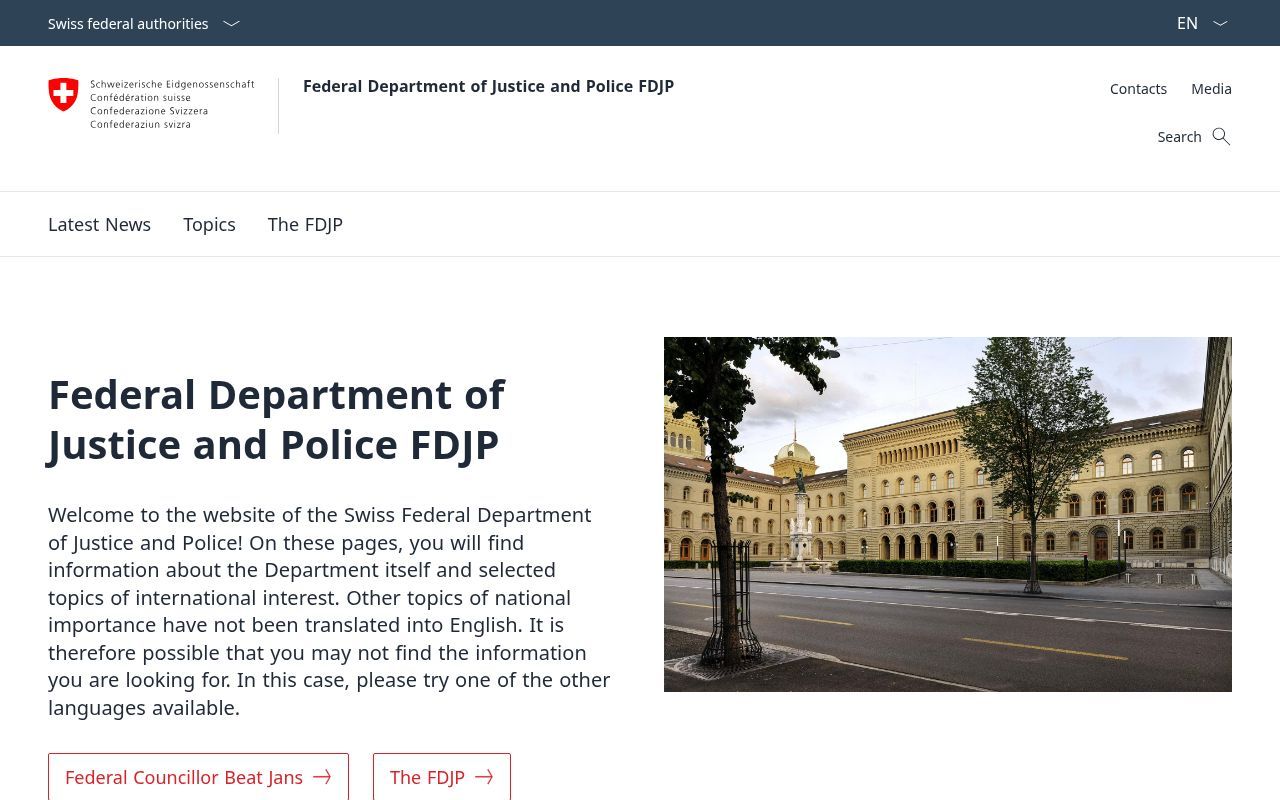Click the welcome paragraph text
The image size is (1280, 800).
tap(329, 611)
